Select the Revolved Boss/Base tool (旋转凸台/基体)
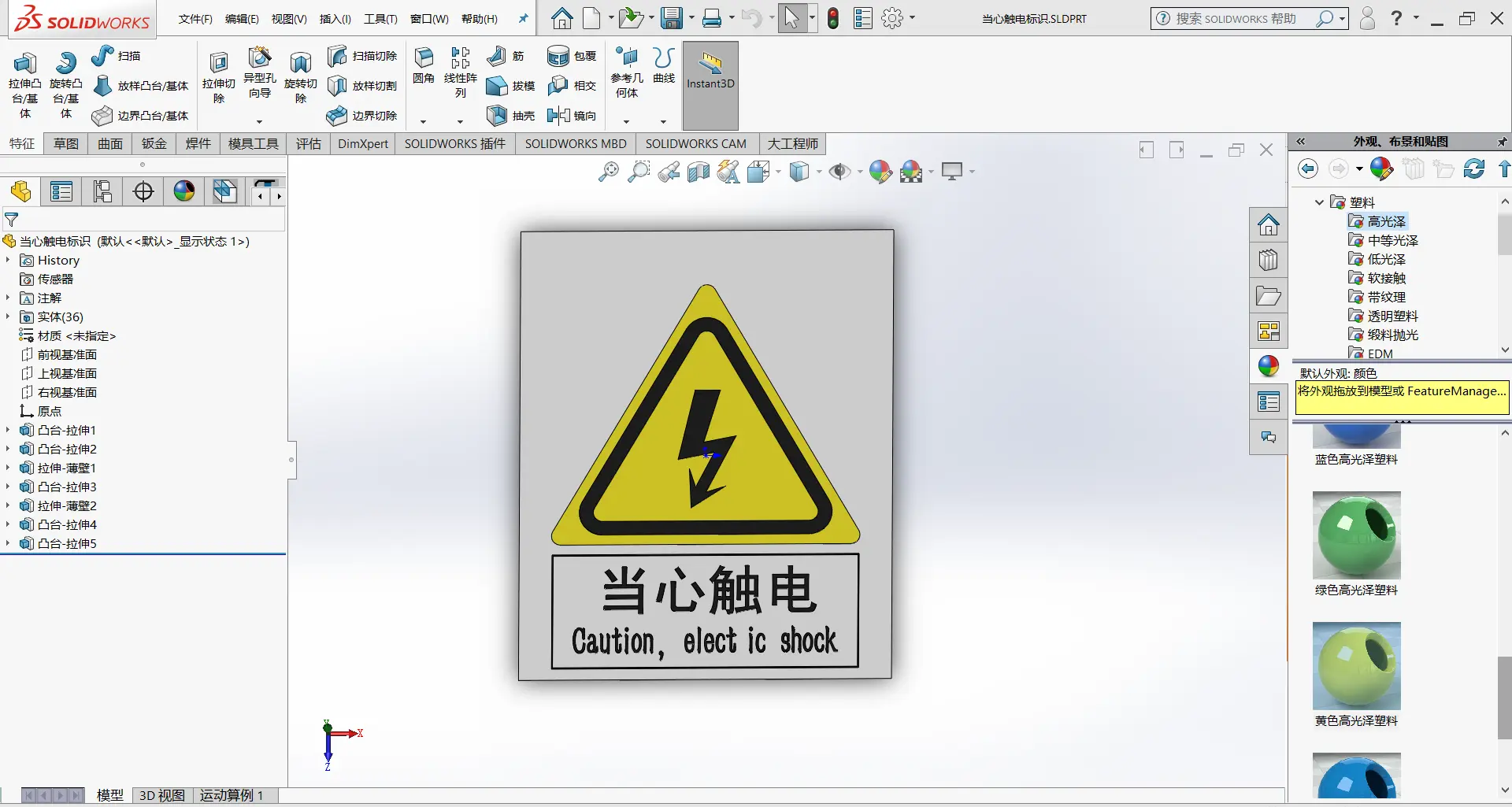The width and height of the screenshot is (1512, 807). [65, 84]
